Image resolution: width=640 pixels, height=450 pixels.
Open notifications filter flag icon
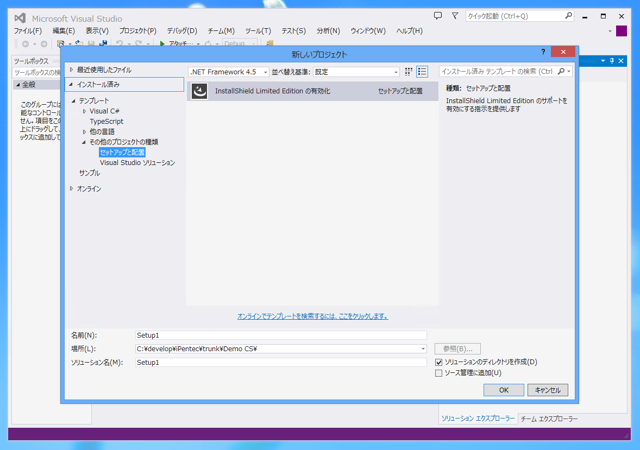tap(455, 16)
